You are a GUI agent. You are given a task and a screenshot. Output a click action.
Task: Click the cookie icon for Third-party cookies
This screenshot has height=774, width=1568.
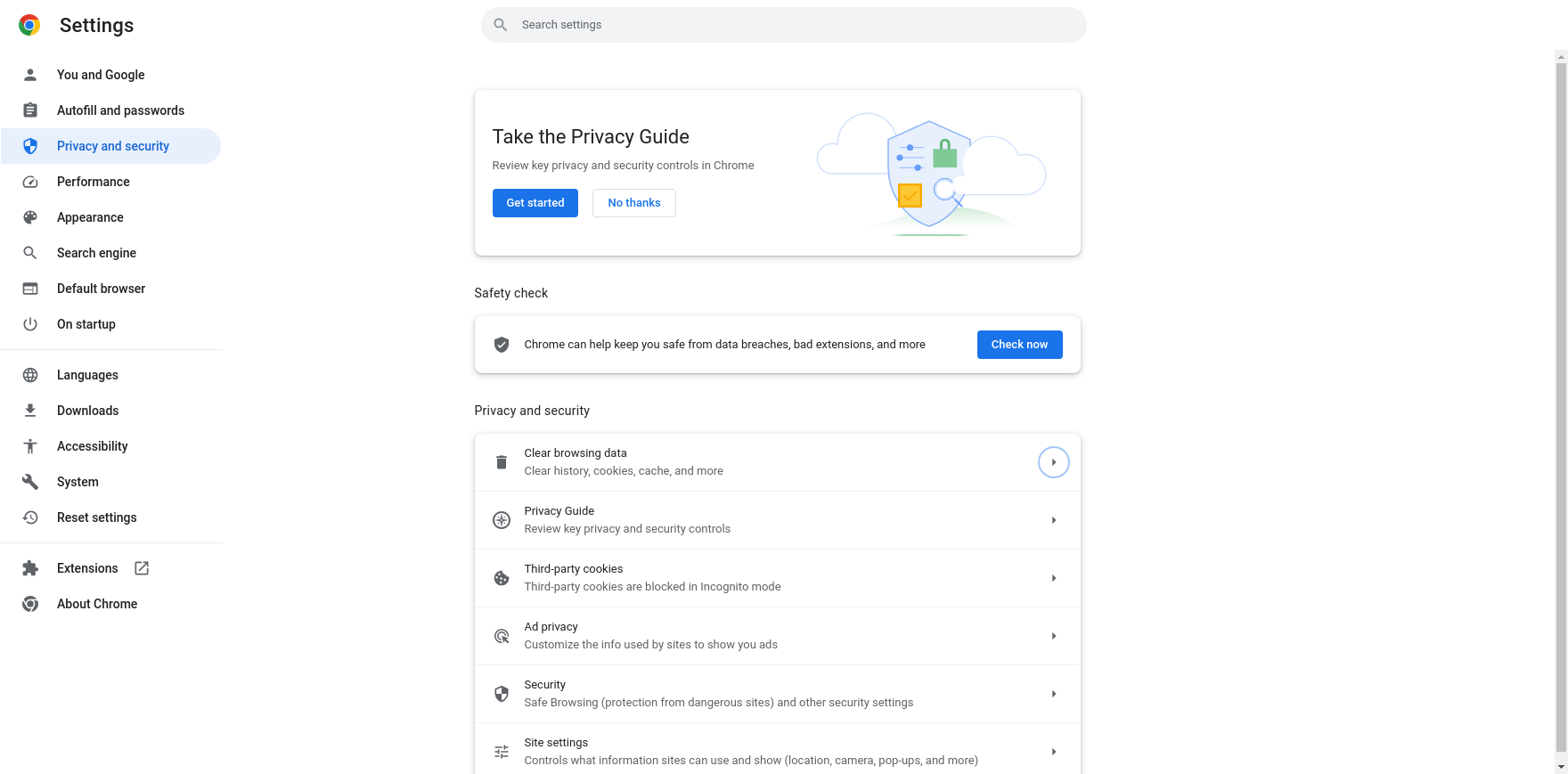click(x=502, y=578)
